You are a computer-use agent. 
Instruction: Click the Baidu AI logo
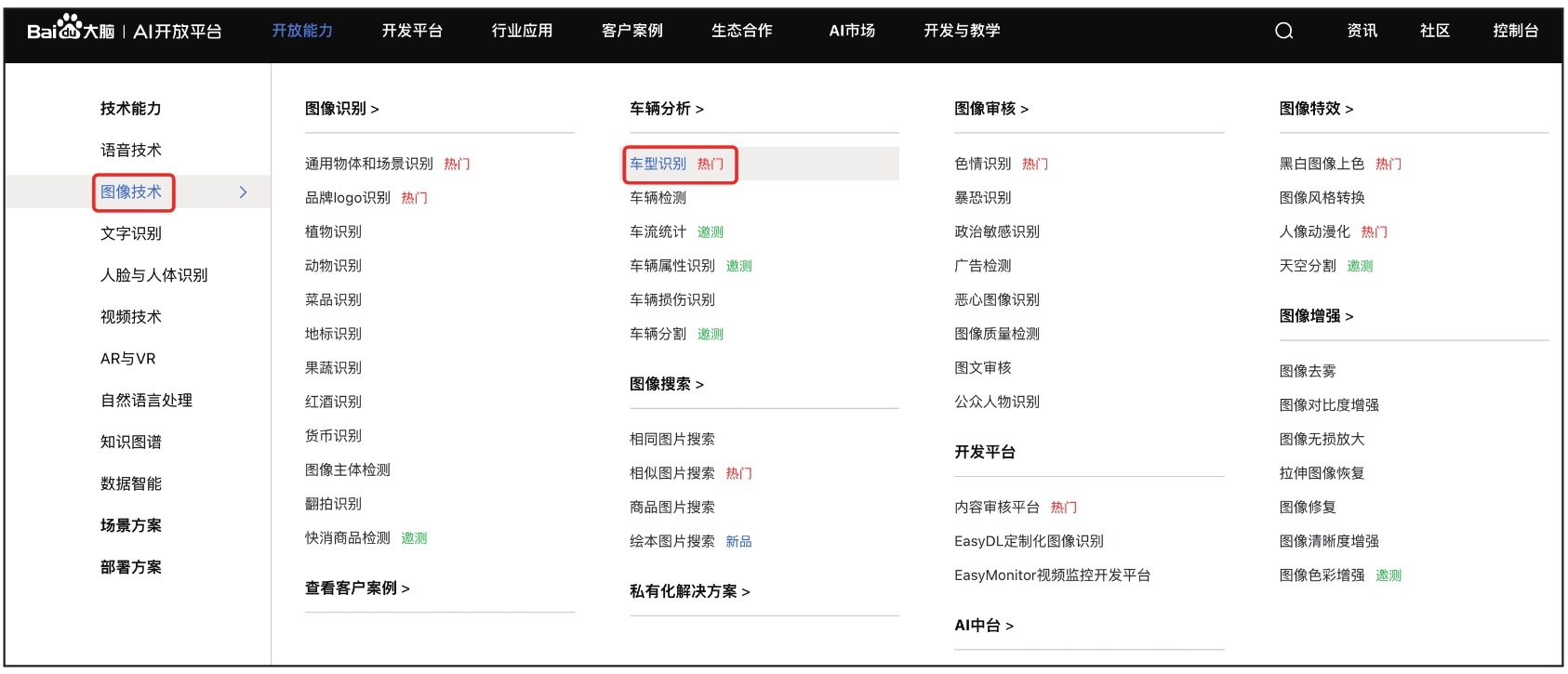[125, 30]
